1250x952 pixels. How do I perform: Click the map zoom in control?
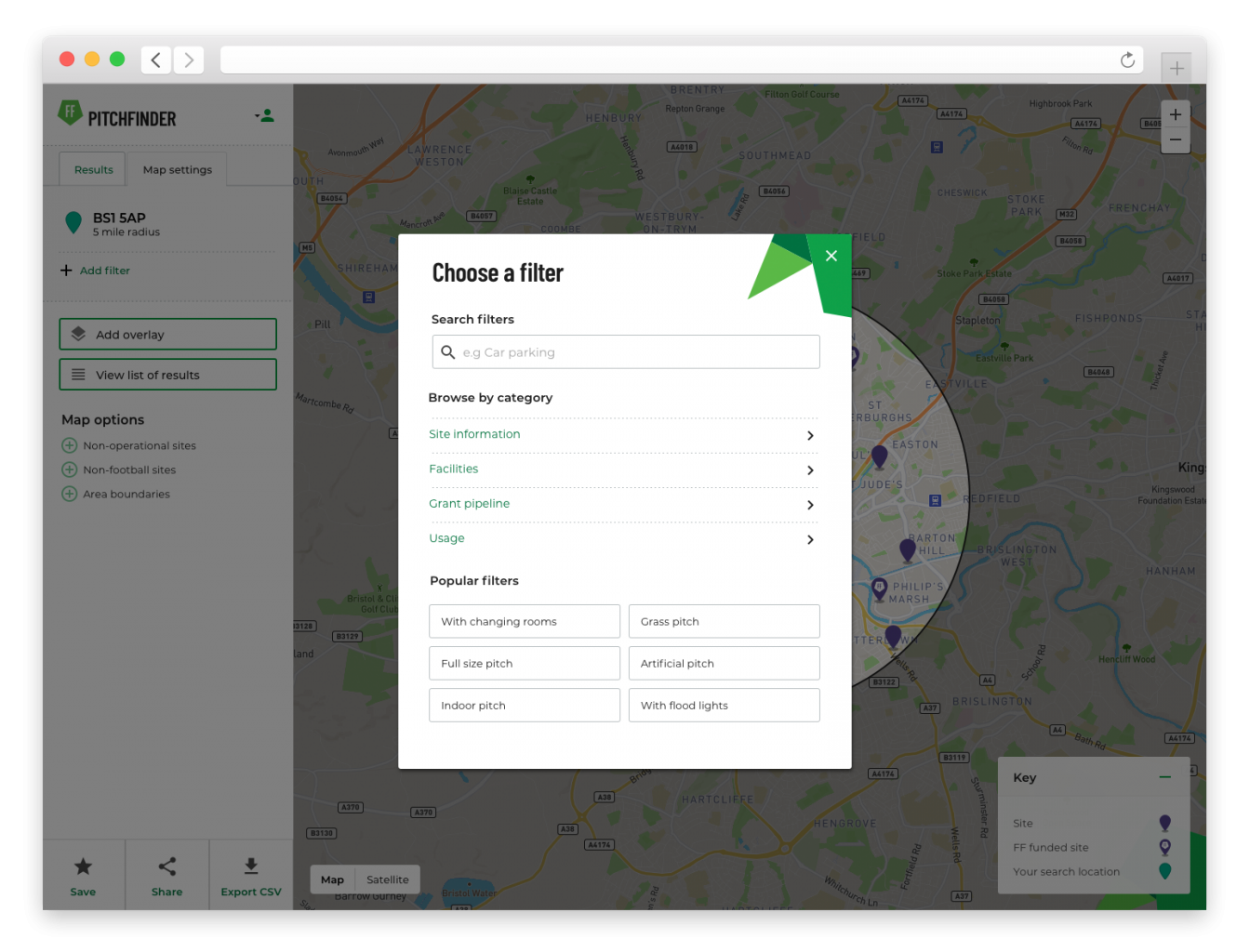(1176, 113)
